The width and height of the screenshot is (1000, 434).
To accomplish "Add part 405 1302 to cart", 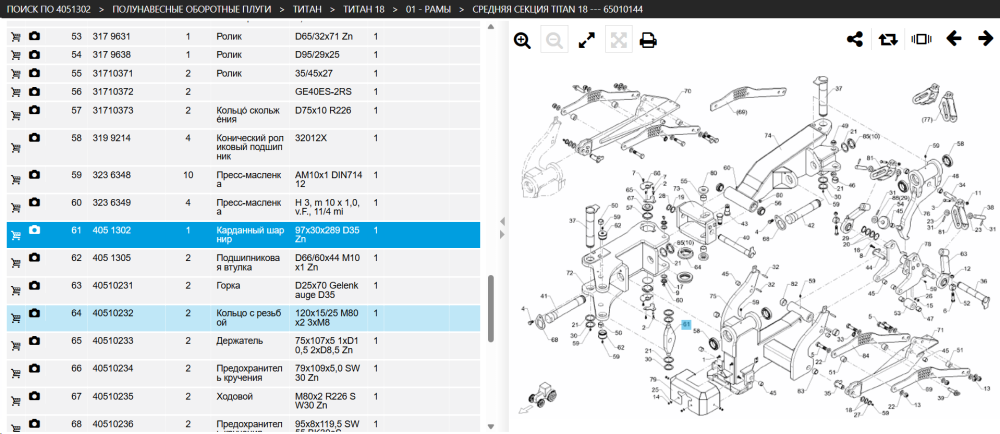I will click(16, 236).
